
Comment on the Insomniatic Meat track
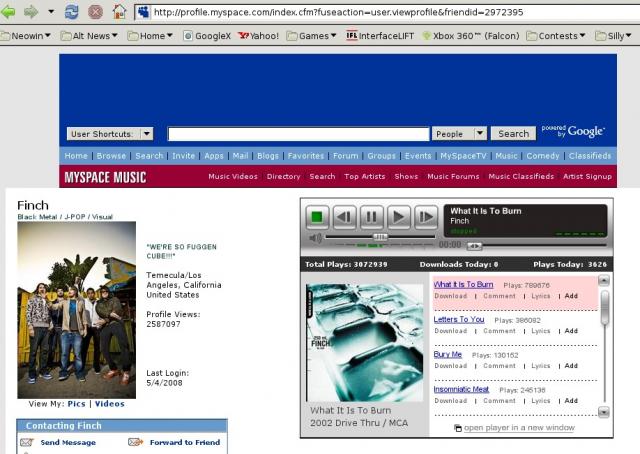pos(500,401)
